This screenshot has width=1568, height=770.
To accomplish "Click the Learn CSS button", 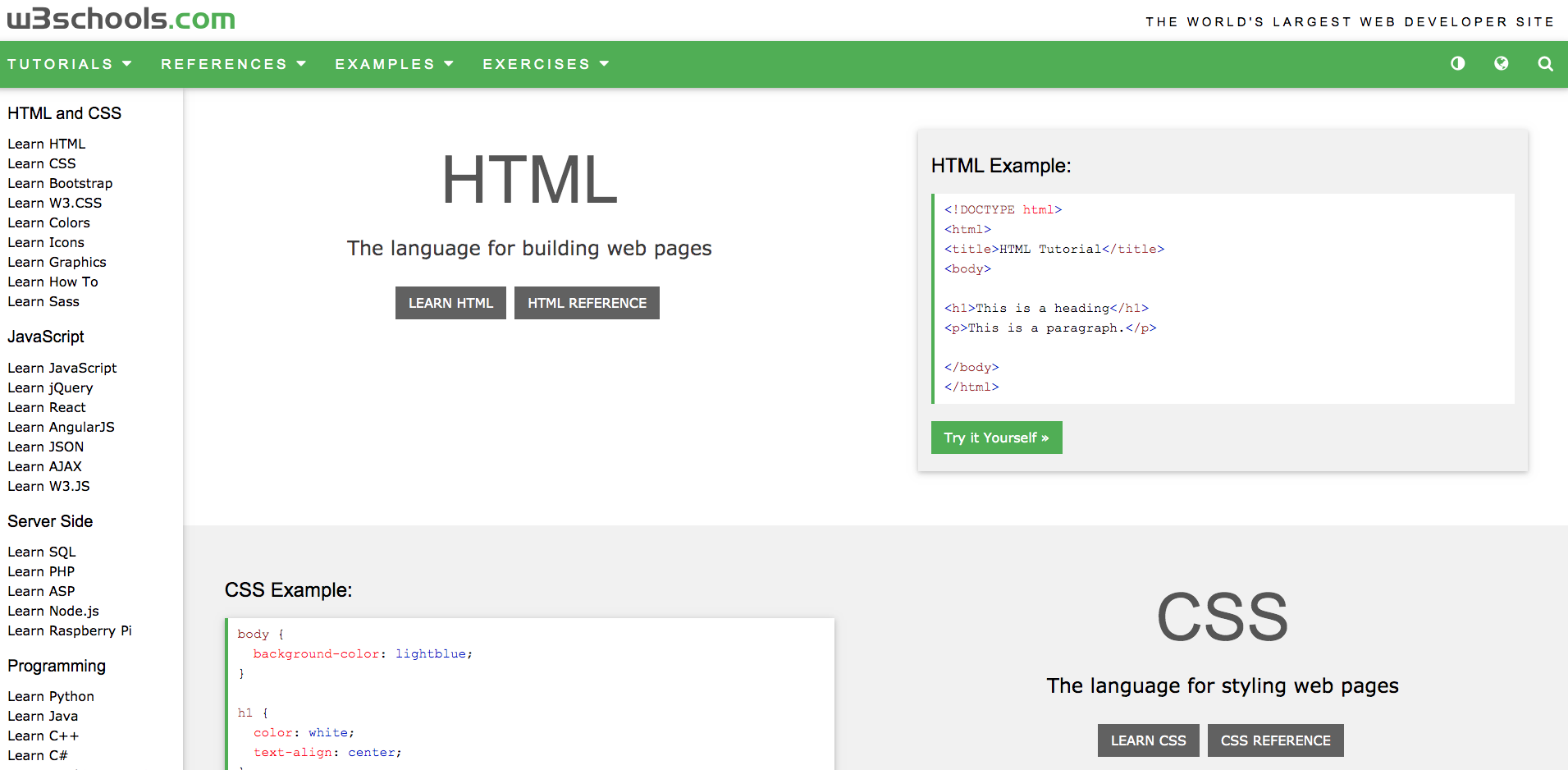I will click(1148, 740).
